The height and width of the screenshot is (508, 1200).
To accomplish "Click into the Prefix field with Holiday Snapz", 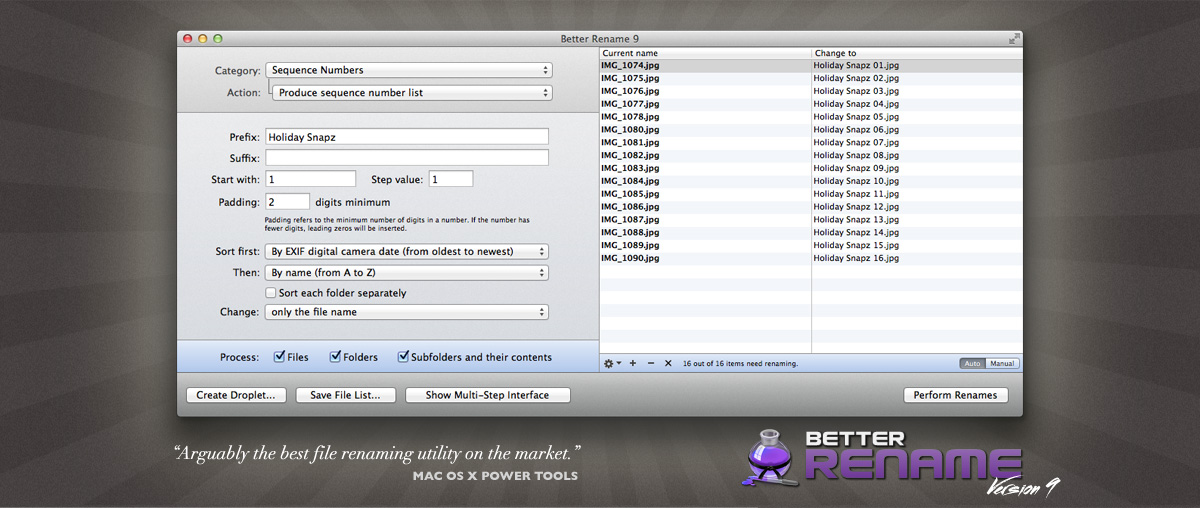I will coord(407,136).
